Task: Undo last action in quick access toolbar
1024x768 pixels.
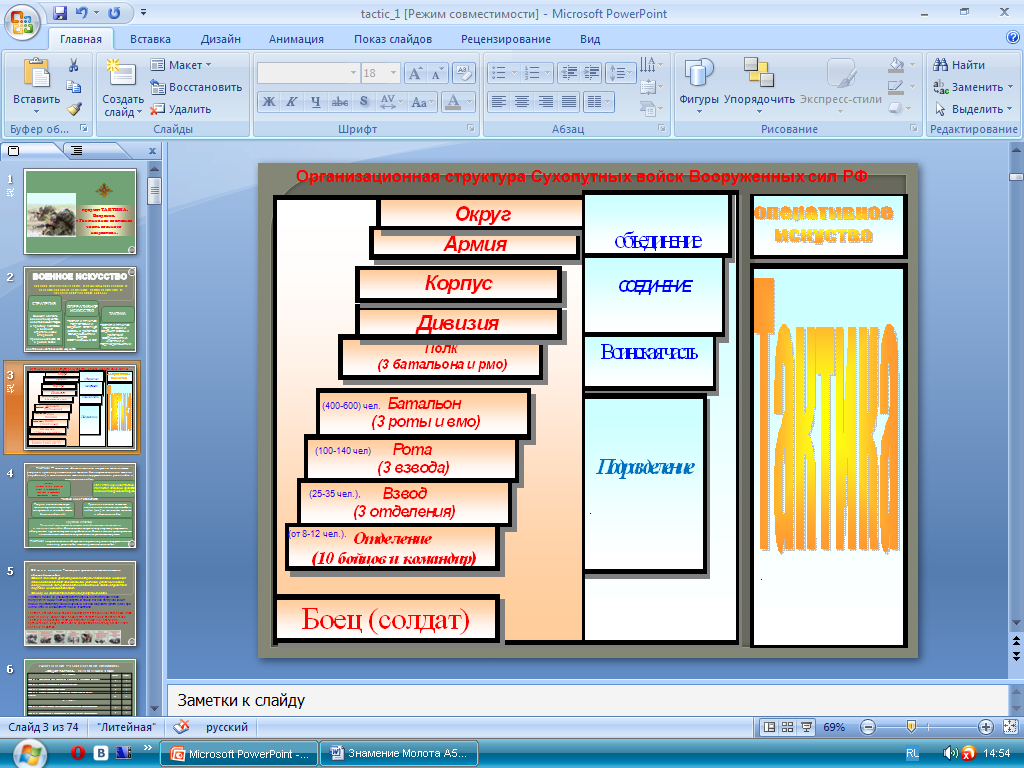Action: coord(81,12)
